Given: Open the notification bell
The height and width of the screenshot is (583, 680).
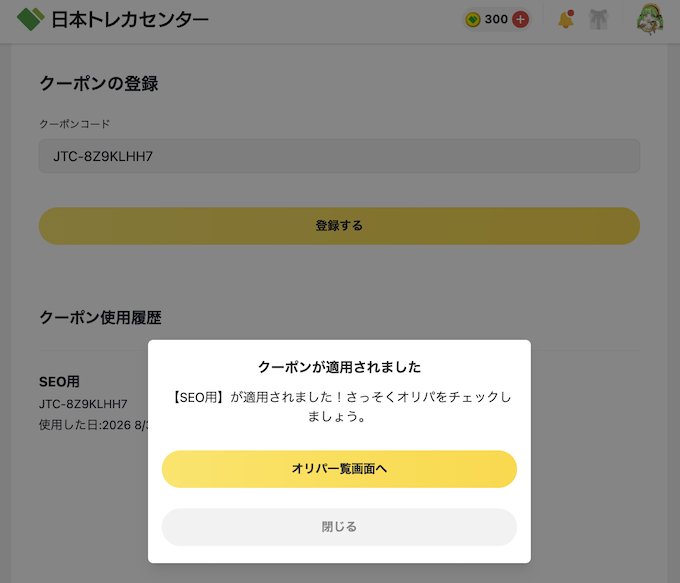Looking at the screenshot, I should (x=566, y=19).
